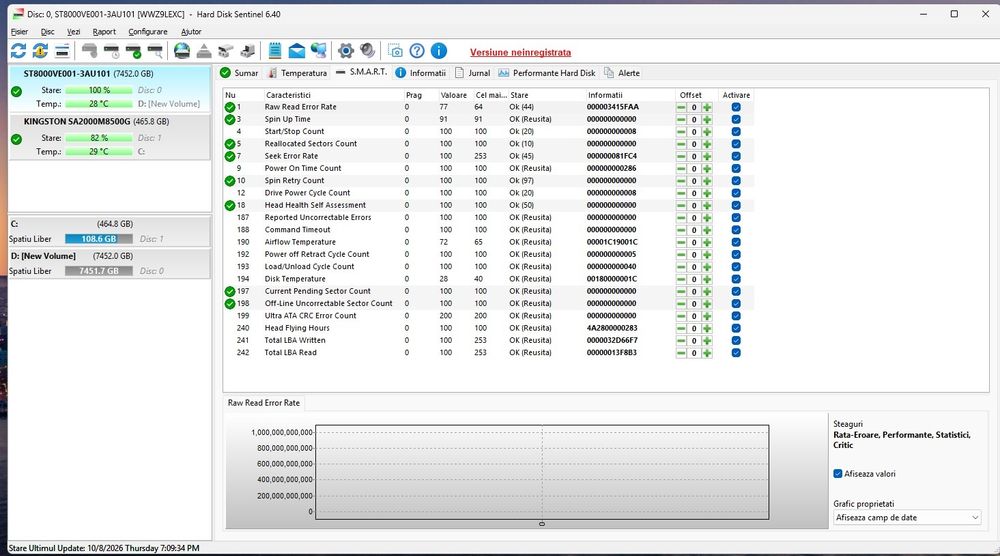The height and width of the screenshot is (556, 1000).
Task: Switch to the Sumar tab
Action: [x=239, y=73]
